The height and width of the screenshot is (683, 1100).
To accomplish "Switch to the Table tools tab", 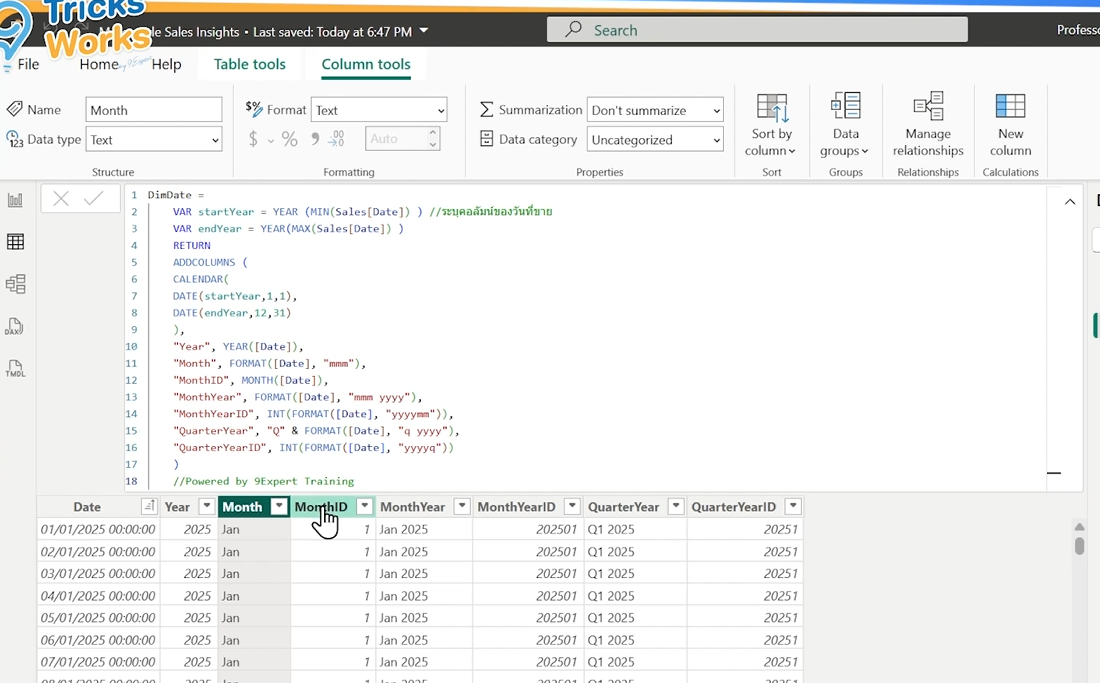I will [249, 64].
